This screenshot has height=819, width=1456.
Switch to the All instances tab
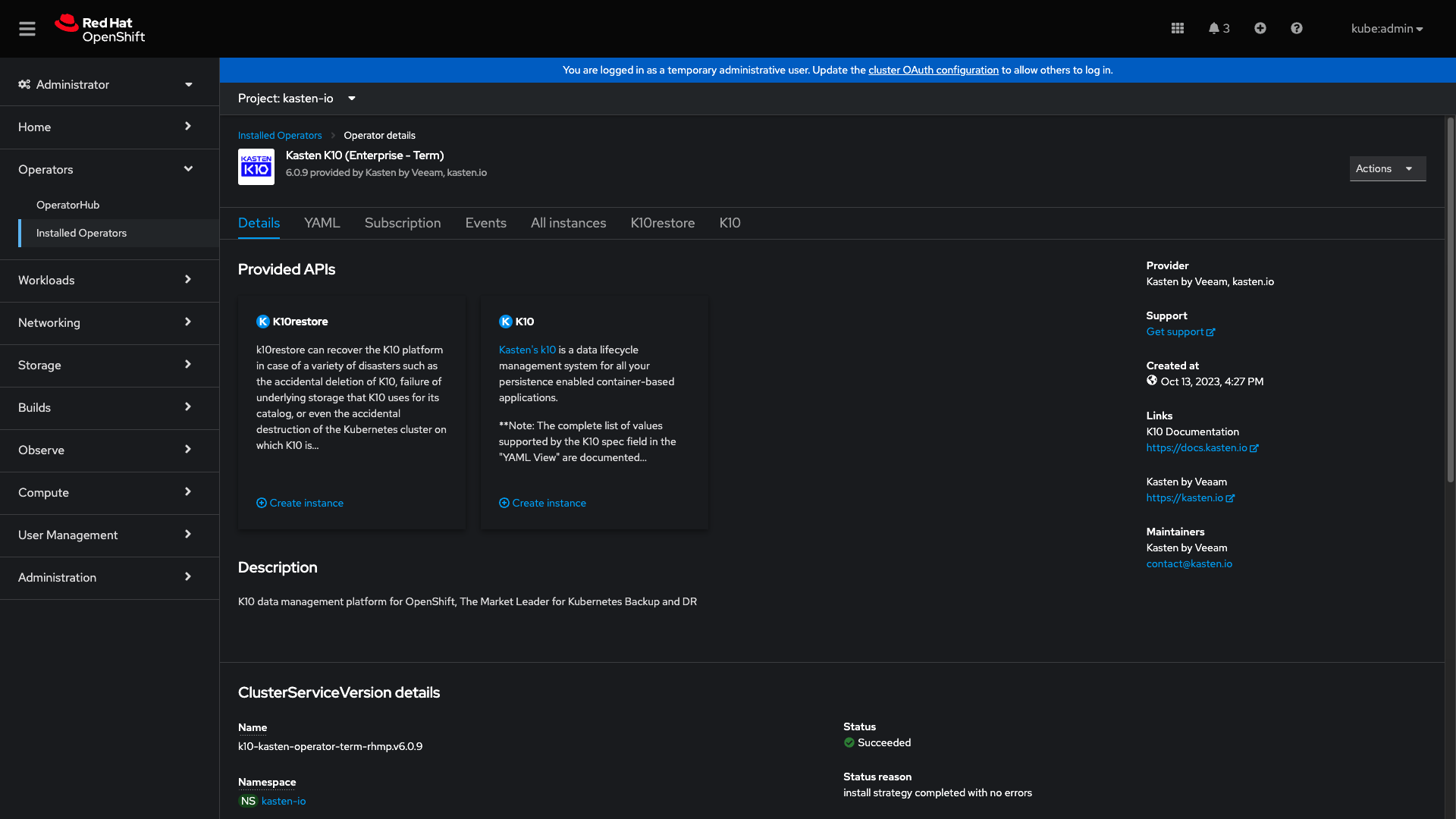pos(568,223)
